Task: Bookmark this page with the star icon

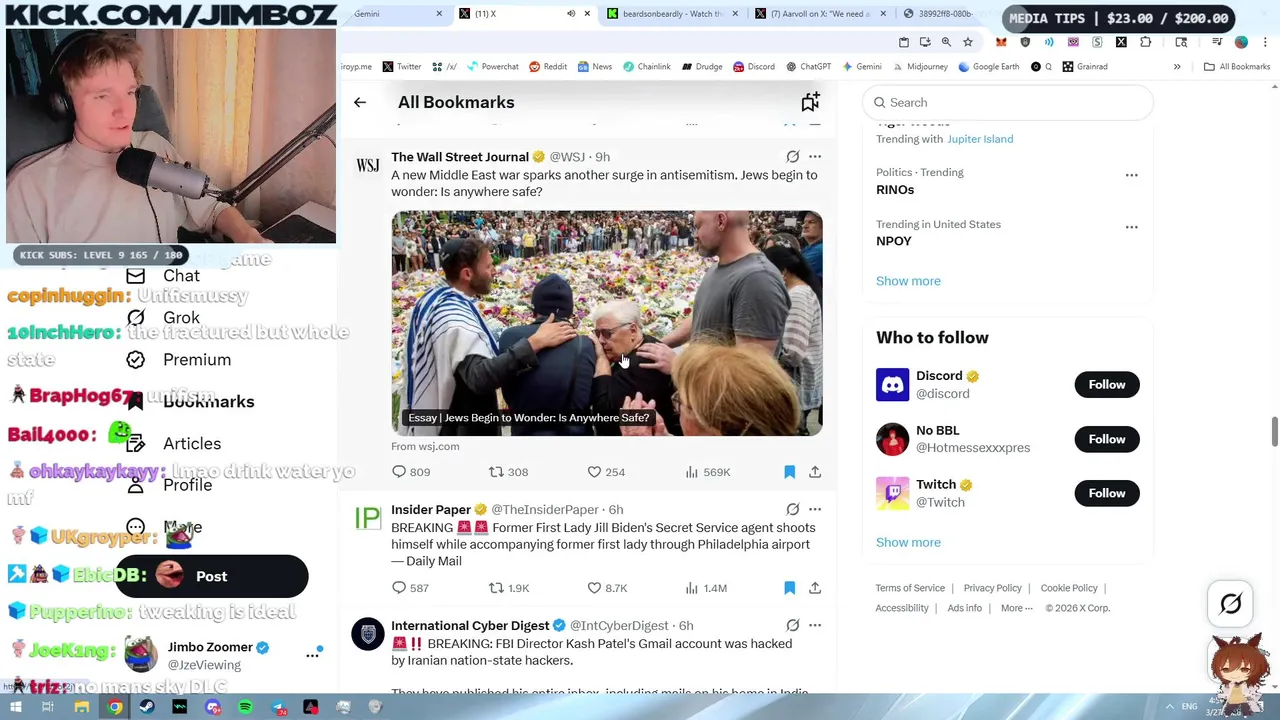Action: (x=967, y=42)
